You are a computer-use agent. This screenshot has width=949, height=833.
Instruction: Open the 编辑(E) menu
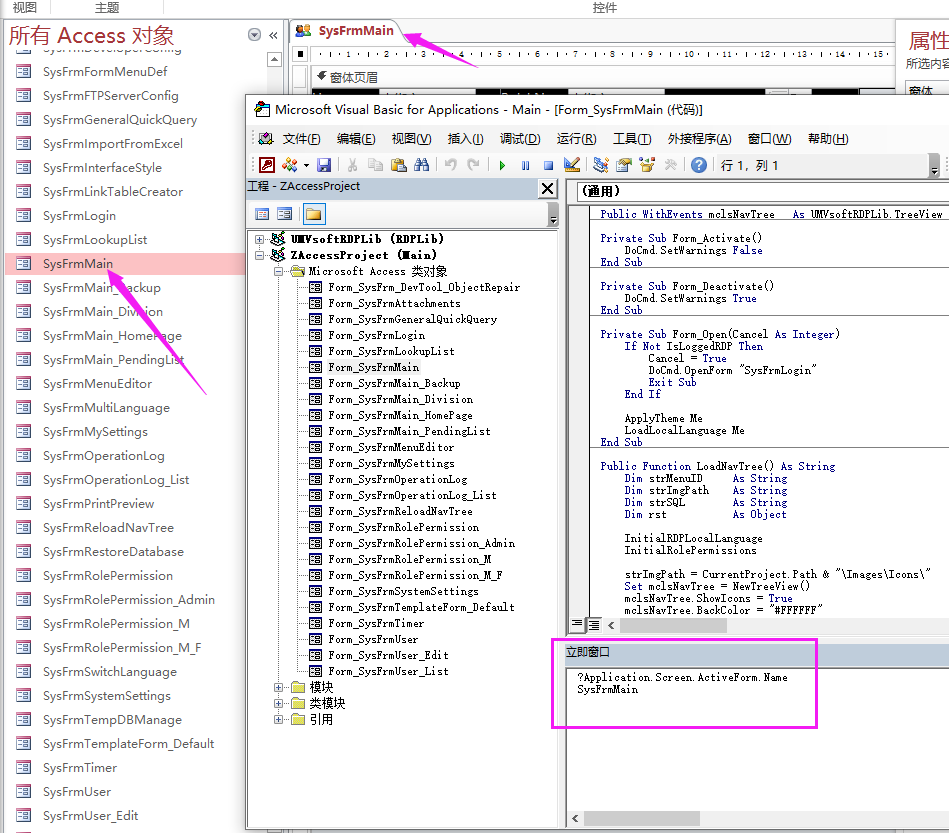356,139
